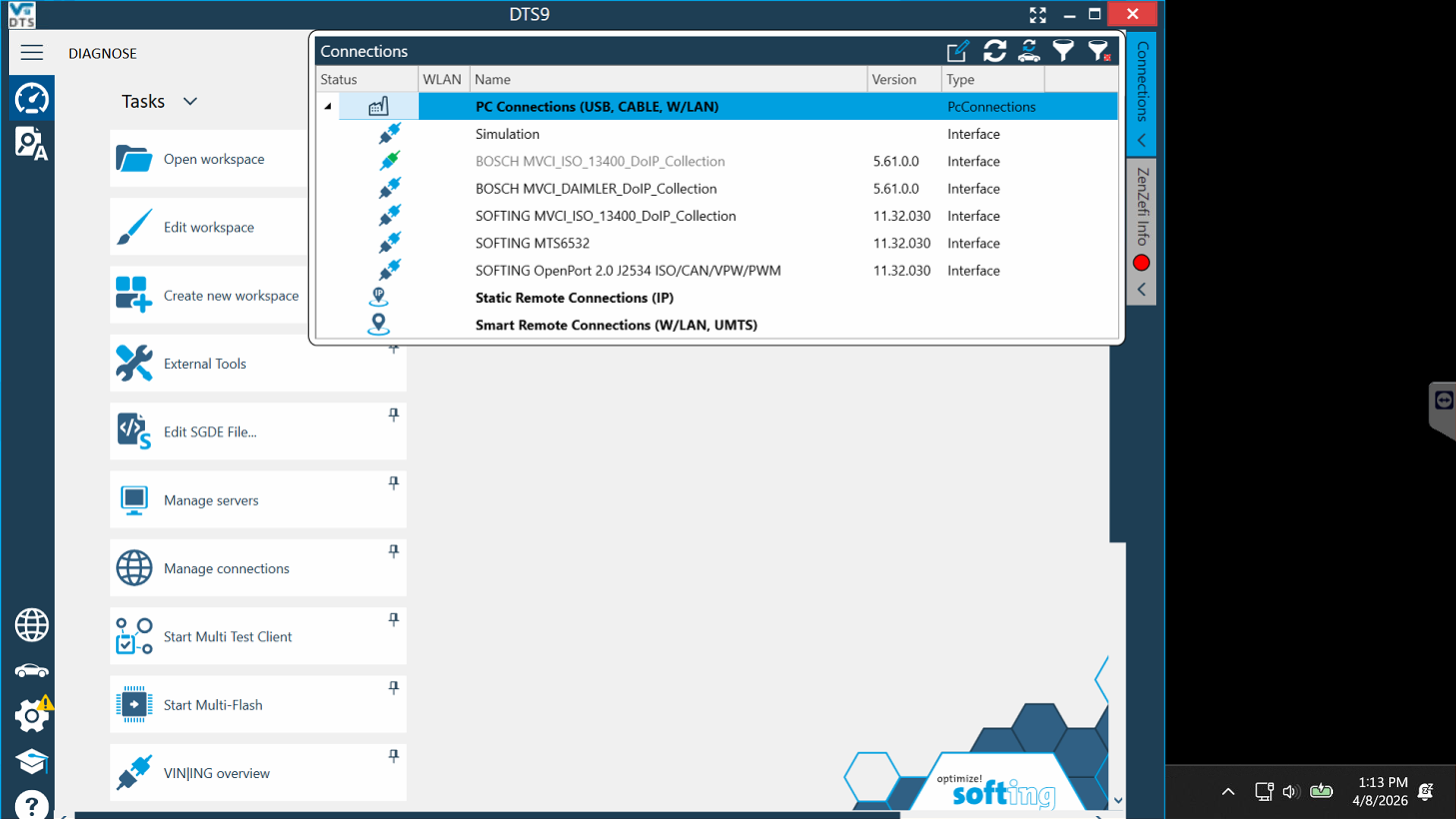Click the edit connections pencil icon
The width and height of the screenshot is (1456, 819).
pyautogui.click(x=957, y=51)
